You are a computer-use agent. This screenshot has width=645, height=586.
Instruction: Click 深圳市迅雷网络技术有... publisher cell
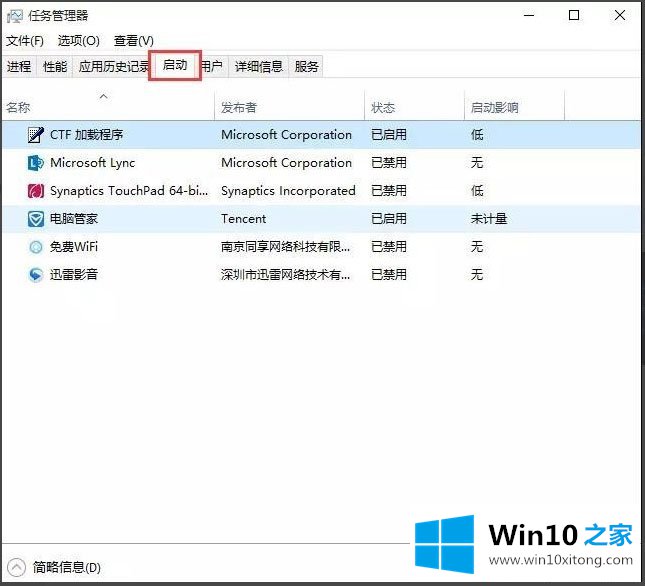point(285,275)
